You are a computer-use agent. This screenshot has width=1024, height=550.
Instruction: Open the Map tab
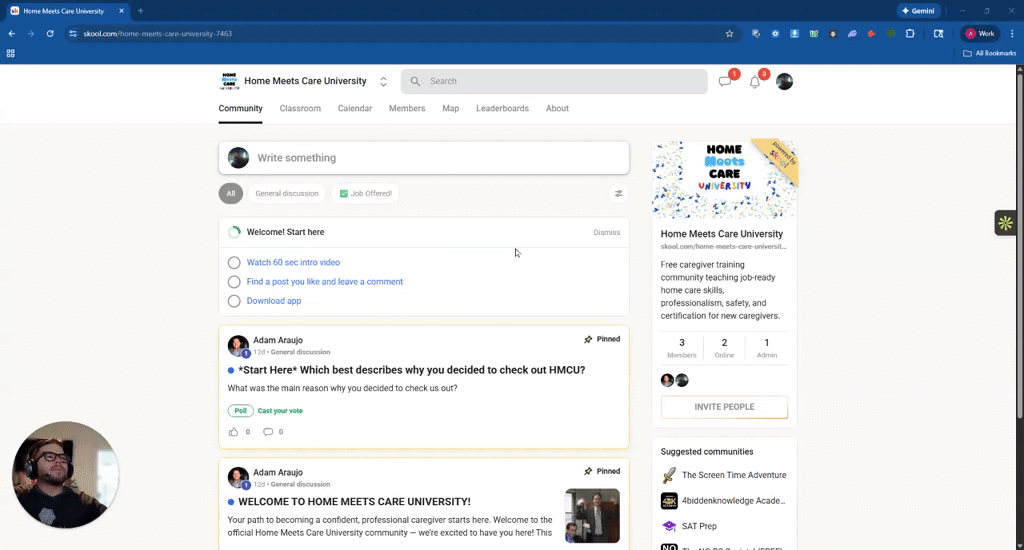click(451, 108)
